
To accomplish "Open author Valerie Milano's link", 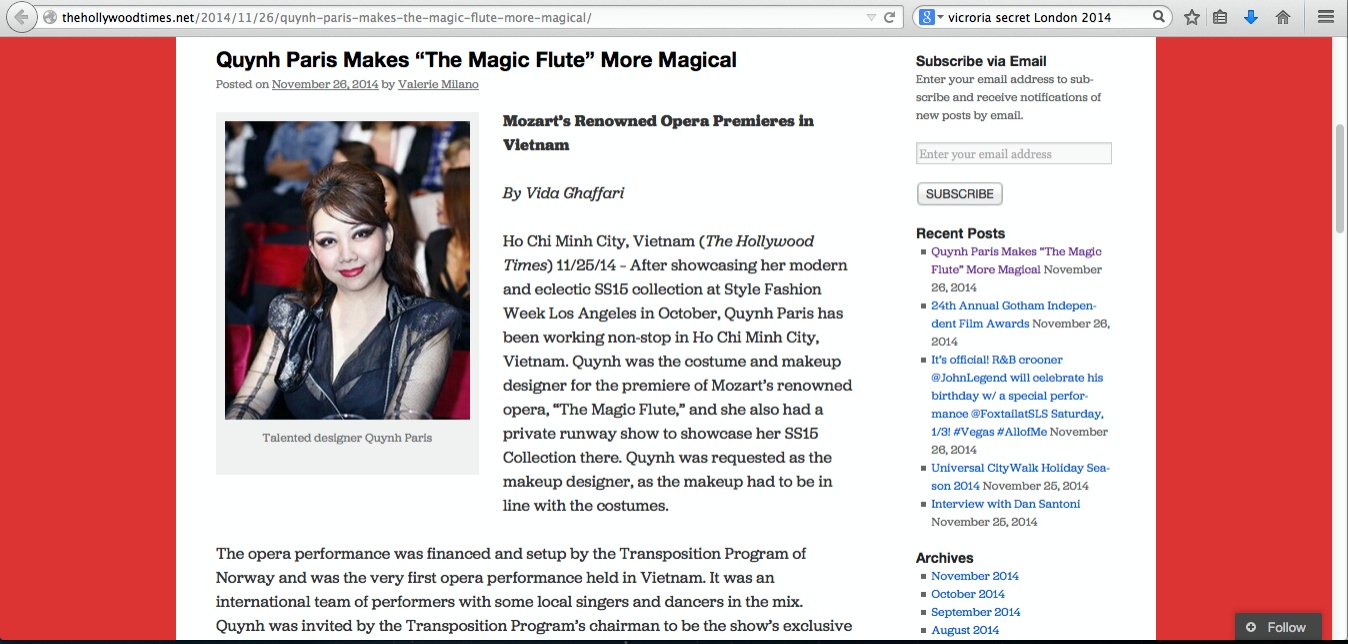I will 438,85.
